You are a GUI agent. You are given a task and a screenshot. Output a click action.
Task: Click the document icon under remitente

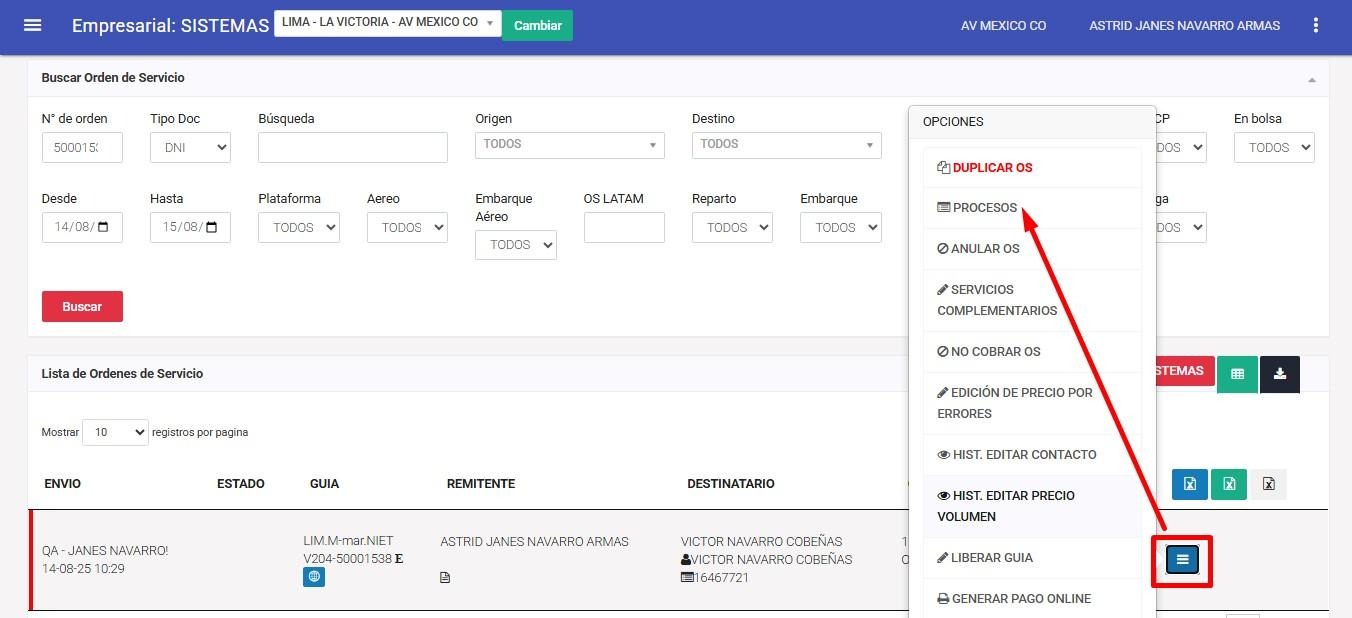pos(446,577)
